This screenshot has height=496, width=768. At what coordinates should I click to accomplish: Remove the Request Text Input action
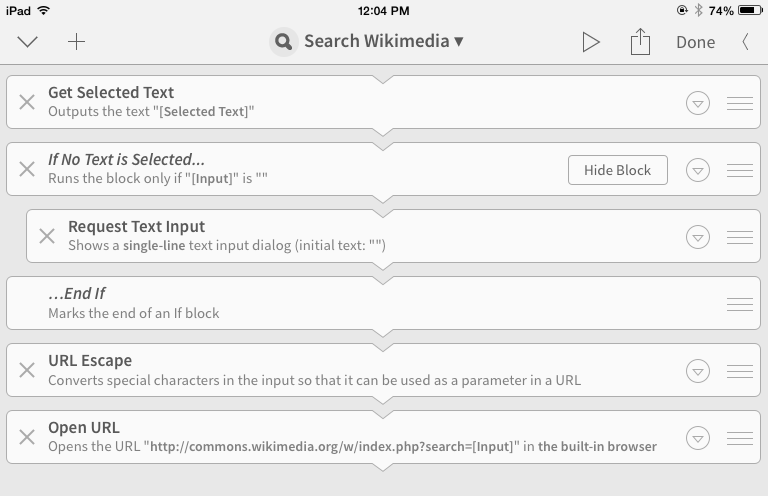pos(47,236)
